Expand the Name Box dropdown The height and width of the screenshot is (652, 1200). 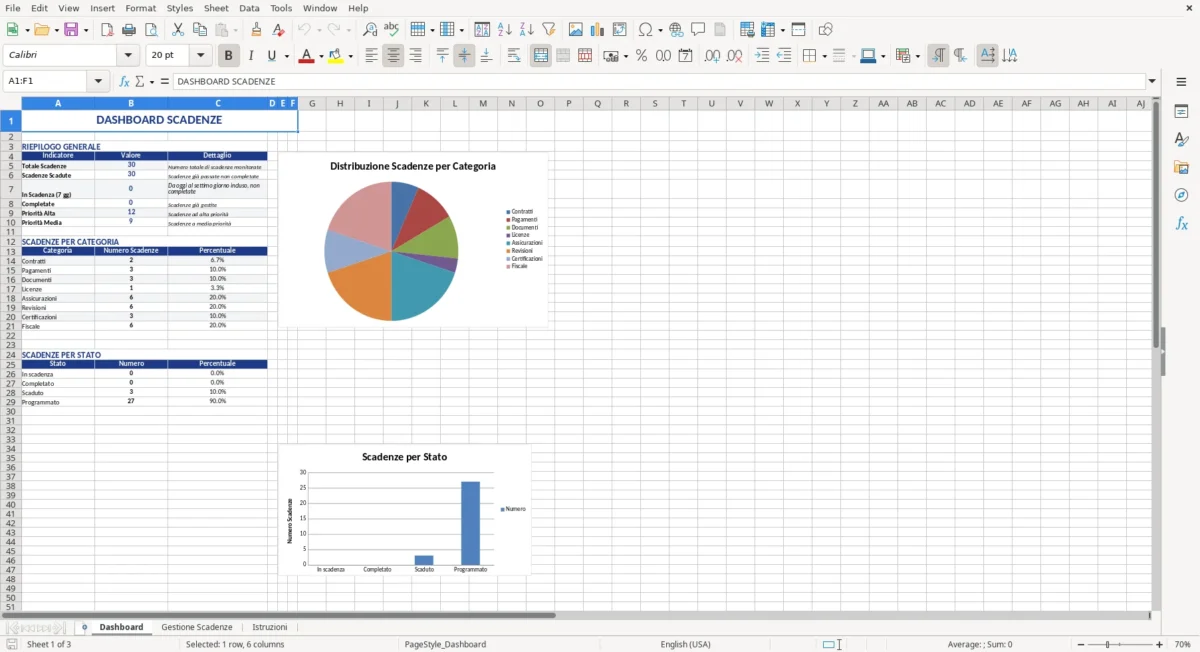click(98, 81)
